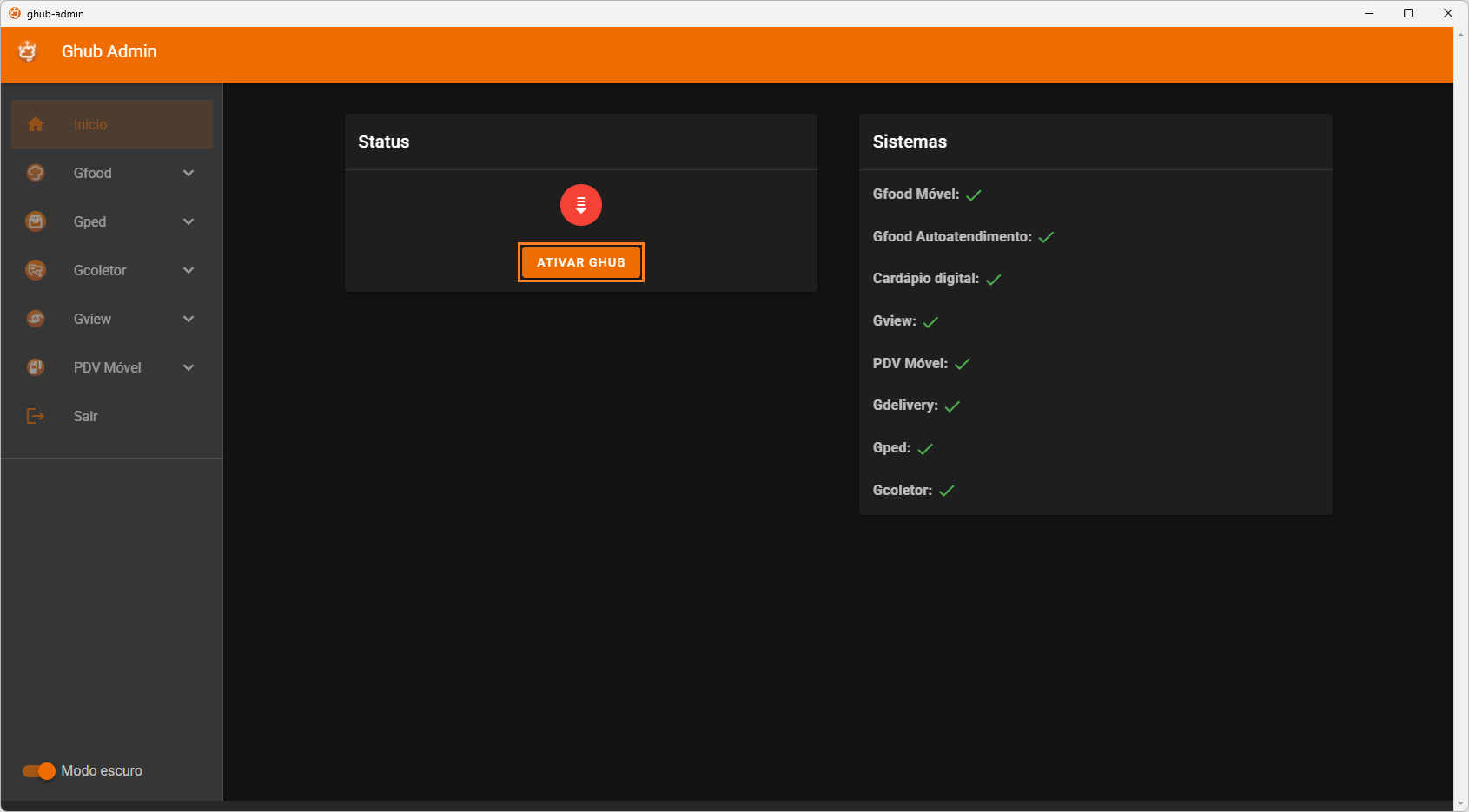
Task: Open the PDV Móvel menu label
Action: (108, 367)
